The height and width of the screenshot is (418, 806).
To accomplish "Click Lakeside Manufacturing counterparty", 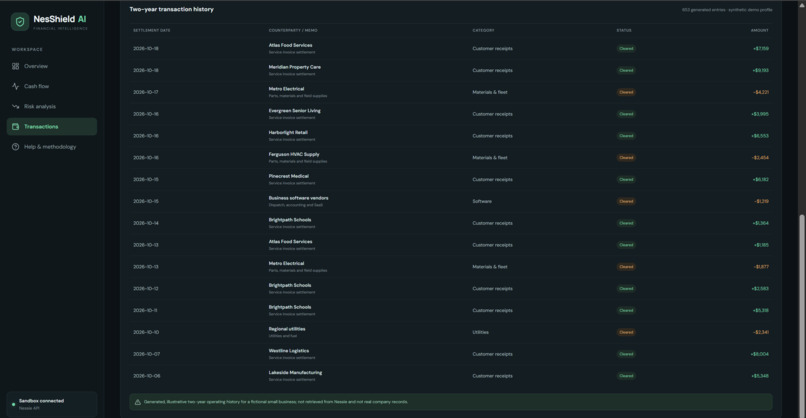I will click(296, 373).
